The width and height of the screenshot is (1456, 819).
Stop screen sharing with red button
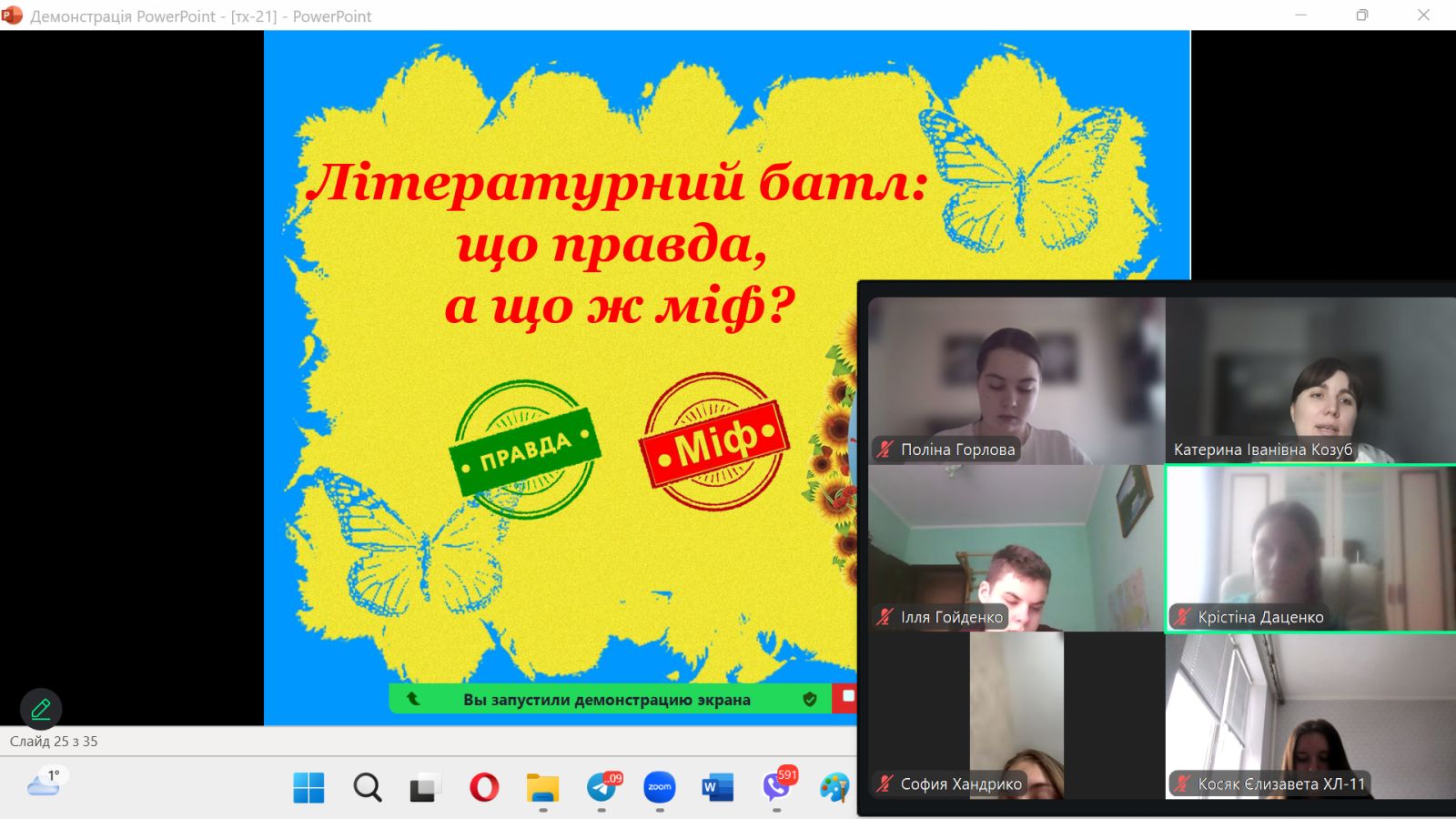pyautogui.click(x=846, y=697)
